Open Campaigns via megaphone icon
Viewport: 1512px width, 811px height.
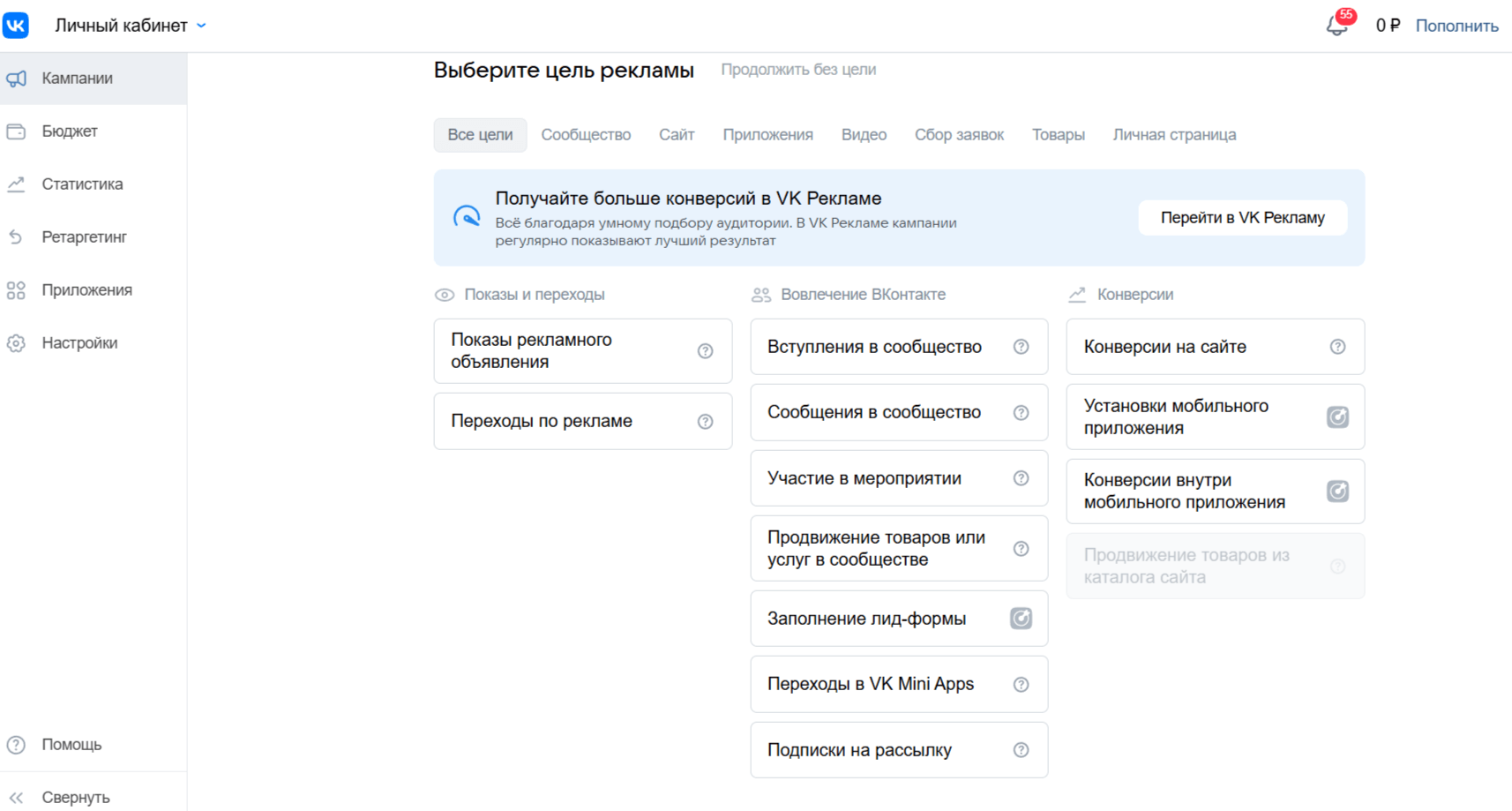coord(17,79)
